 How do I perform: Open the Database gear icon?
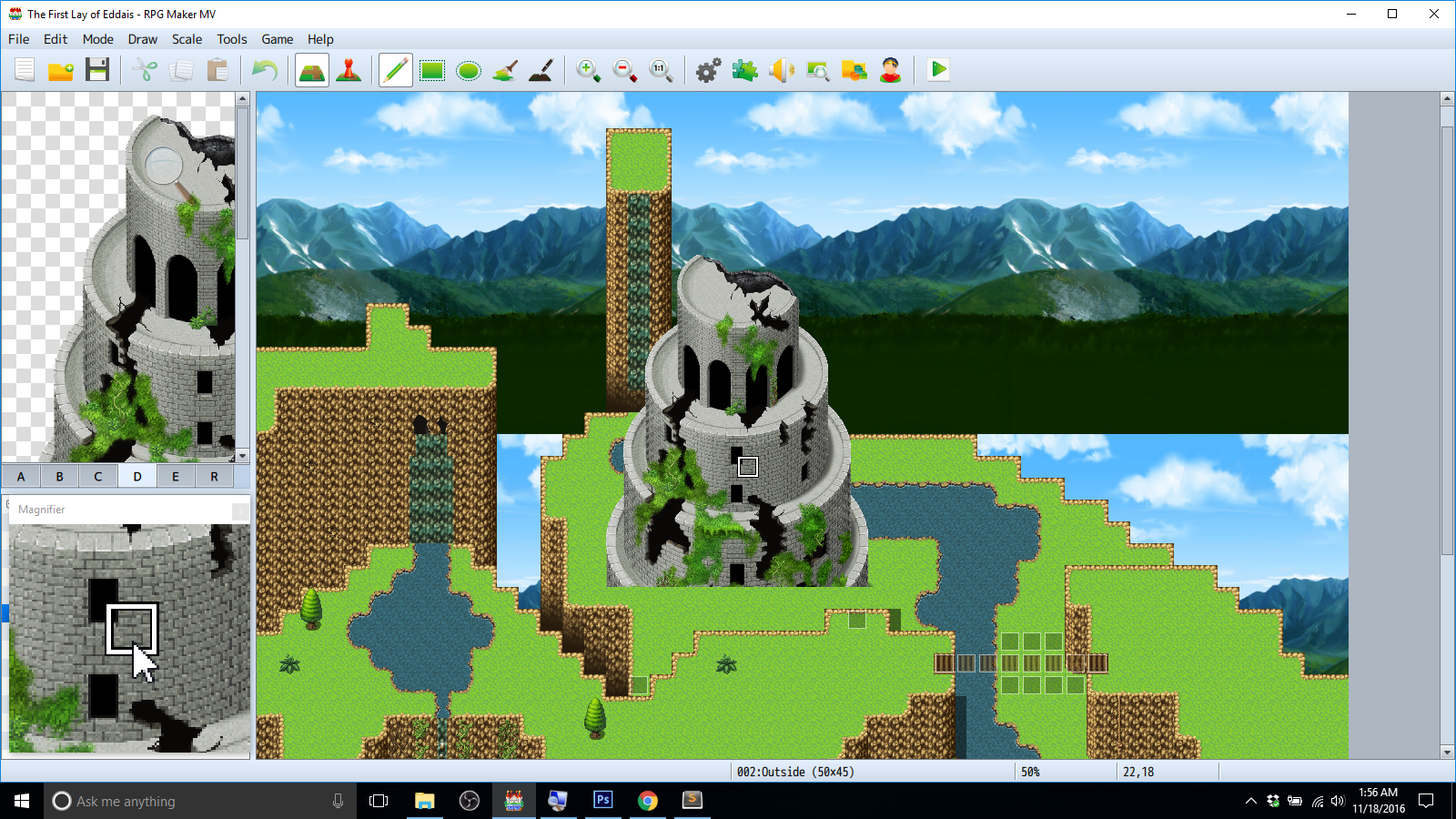pos(708,70)
